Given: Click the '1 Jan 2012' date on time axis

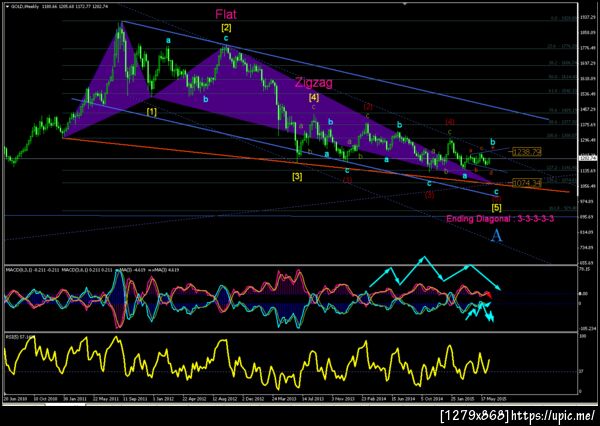Looking at the screenshot, I should coord(163,399).
